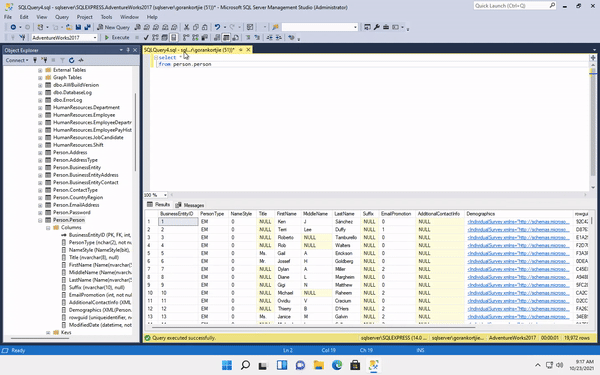600x375 pixels.
Task: Switch to the Messages tab
Action: pyautogui.click(x=190, y=205)
